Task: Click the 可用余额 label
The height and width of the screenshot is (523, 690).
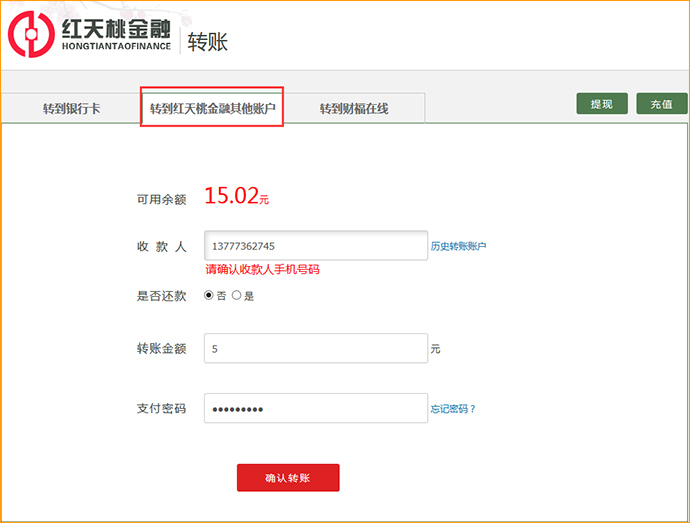Action: click(x=161, y=199)
